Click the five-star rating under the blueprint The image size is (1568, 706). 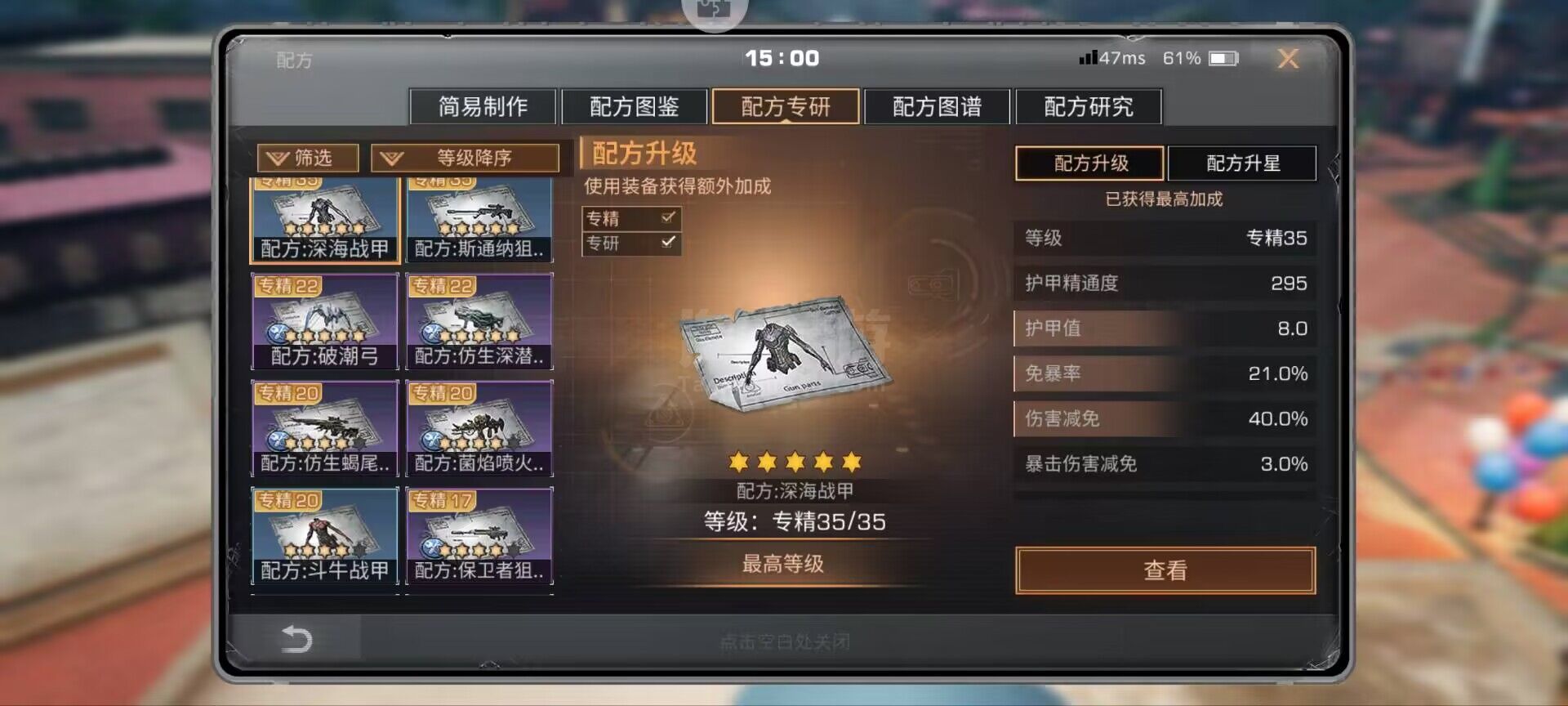pyautogui.click(x=795, y=462)
